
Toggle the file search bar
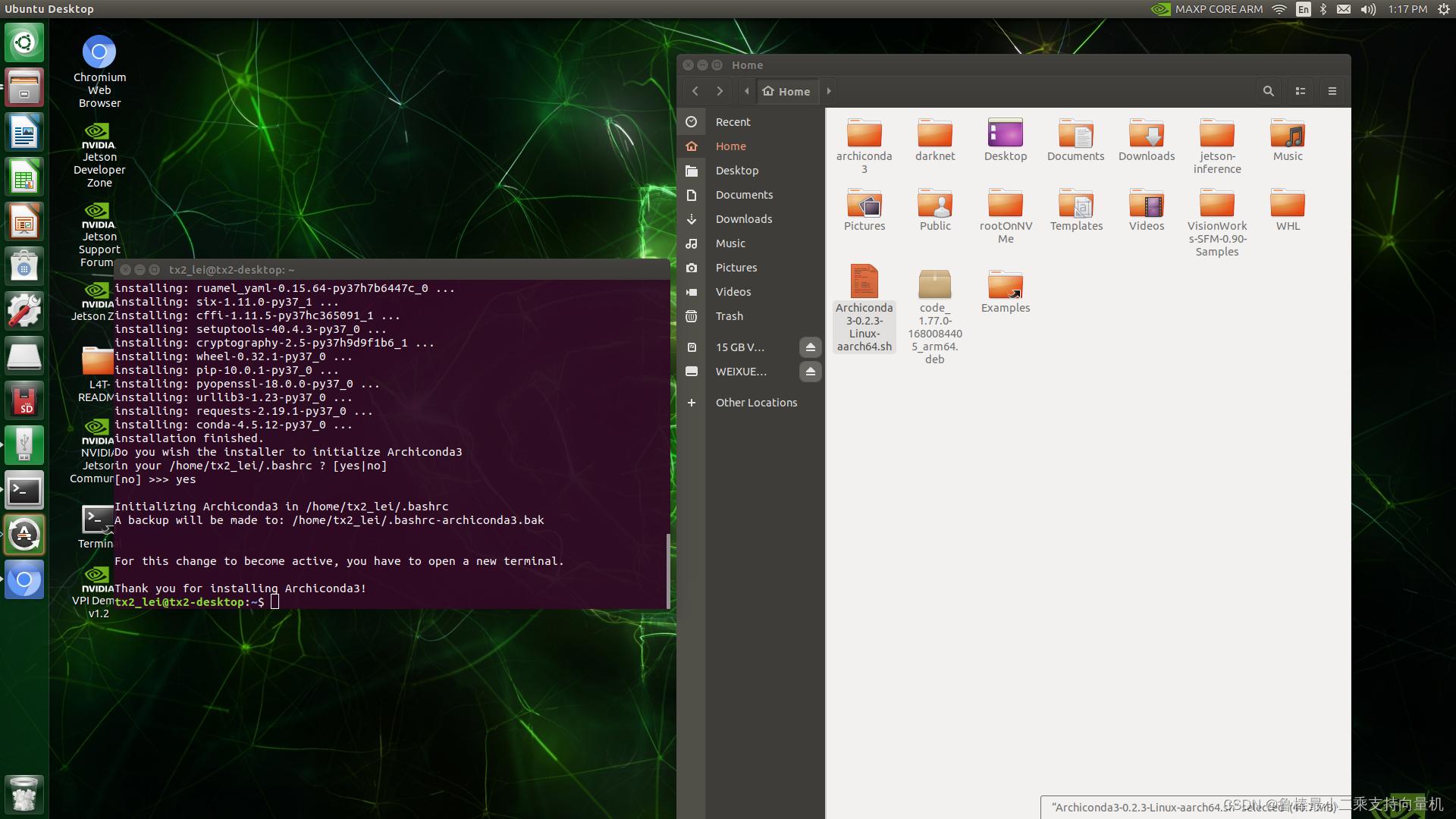[x=1268, y=91]
